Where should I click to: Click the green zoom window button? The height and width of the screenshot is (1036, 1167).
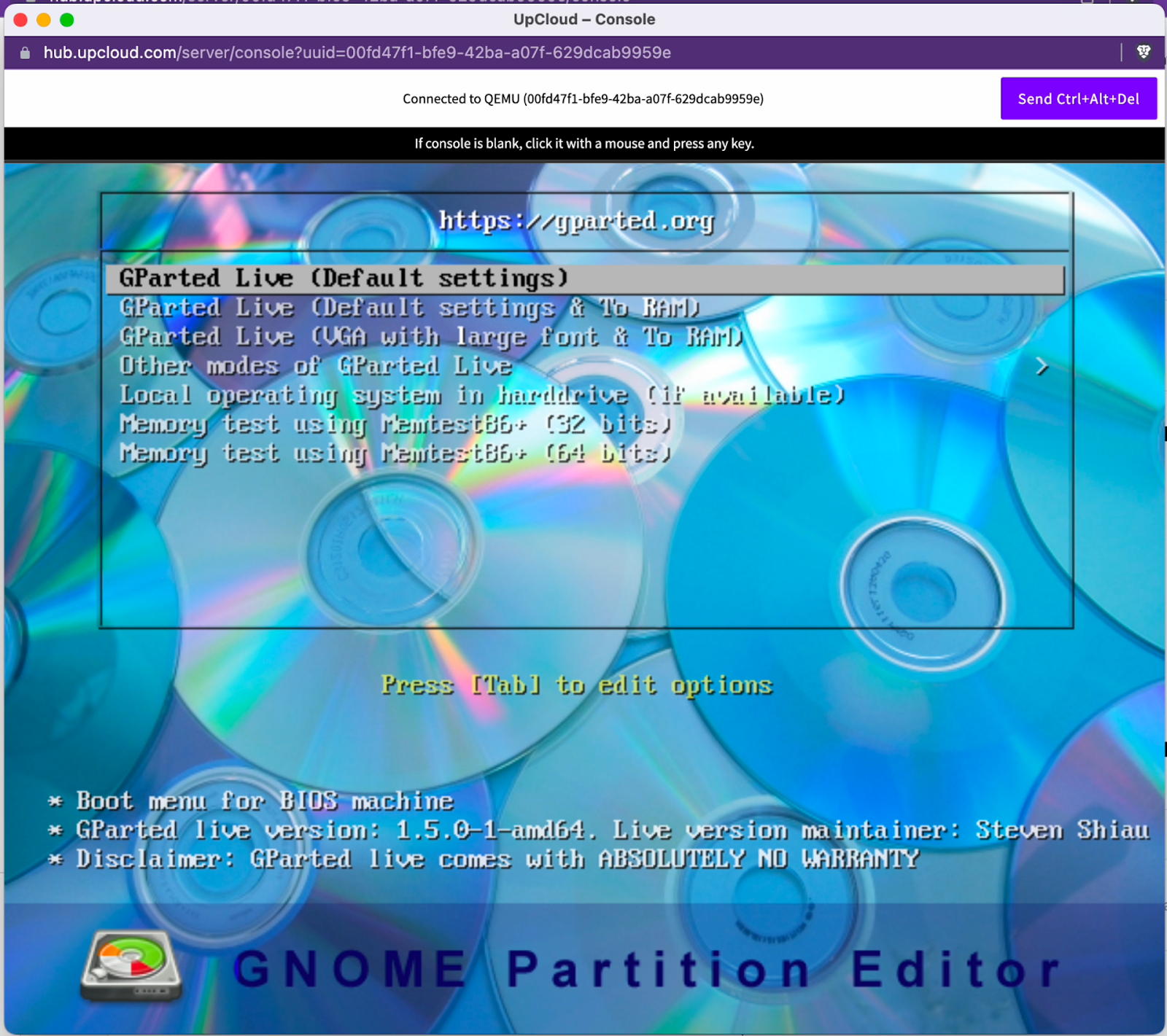[67, 20]
